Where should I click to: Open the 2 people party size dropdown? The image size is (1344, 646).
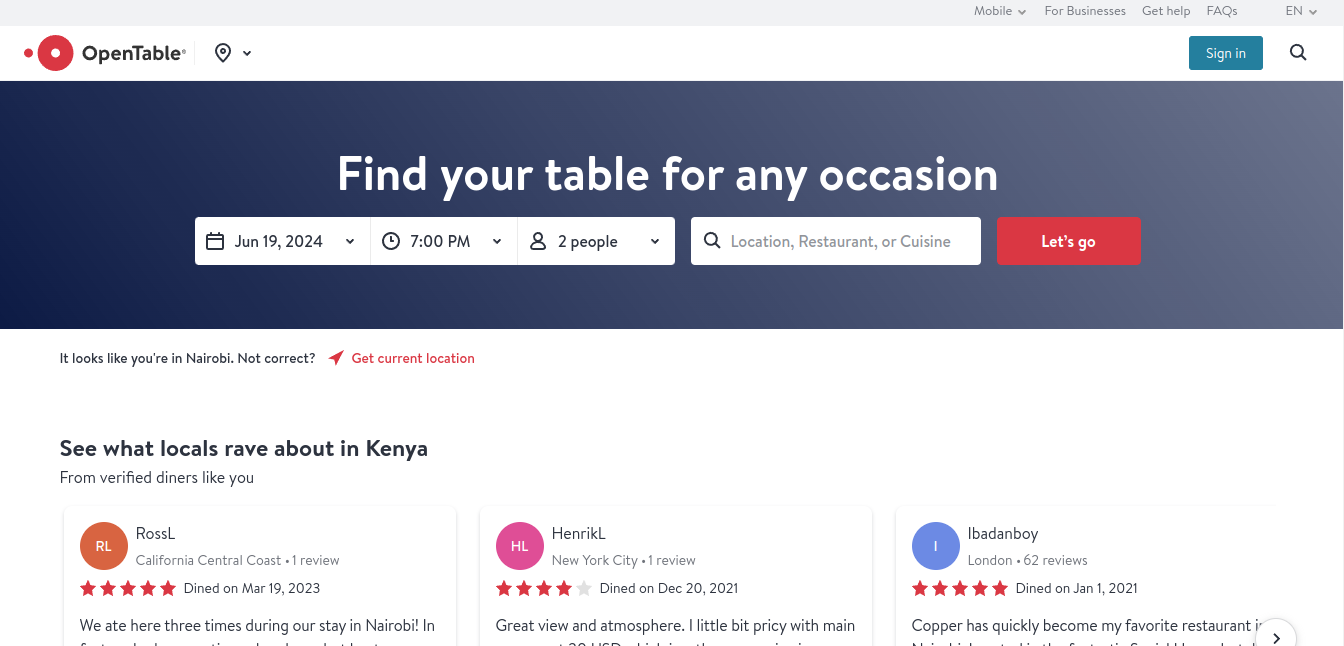point(597,241)
